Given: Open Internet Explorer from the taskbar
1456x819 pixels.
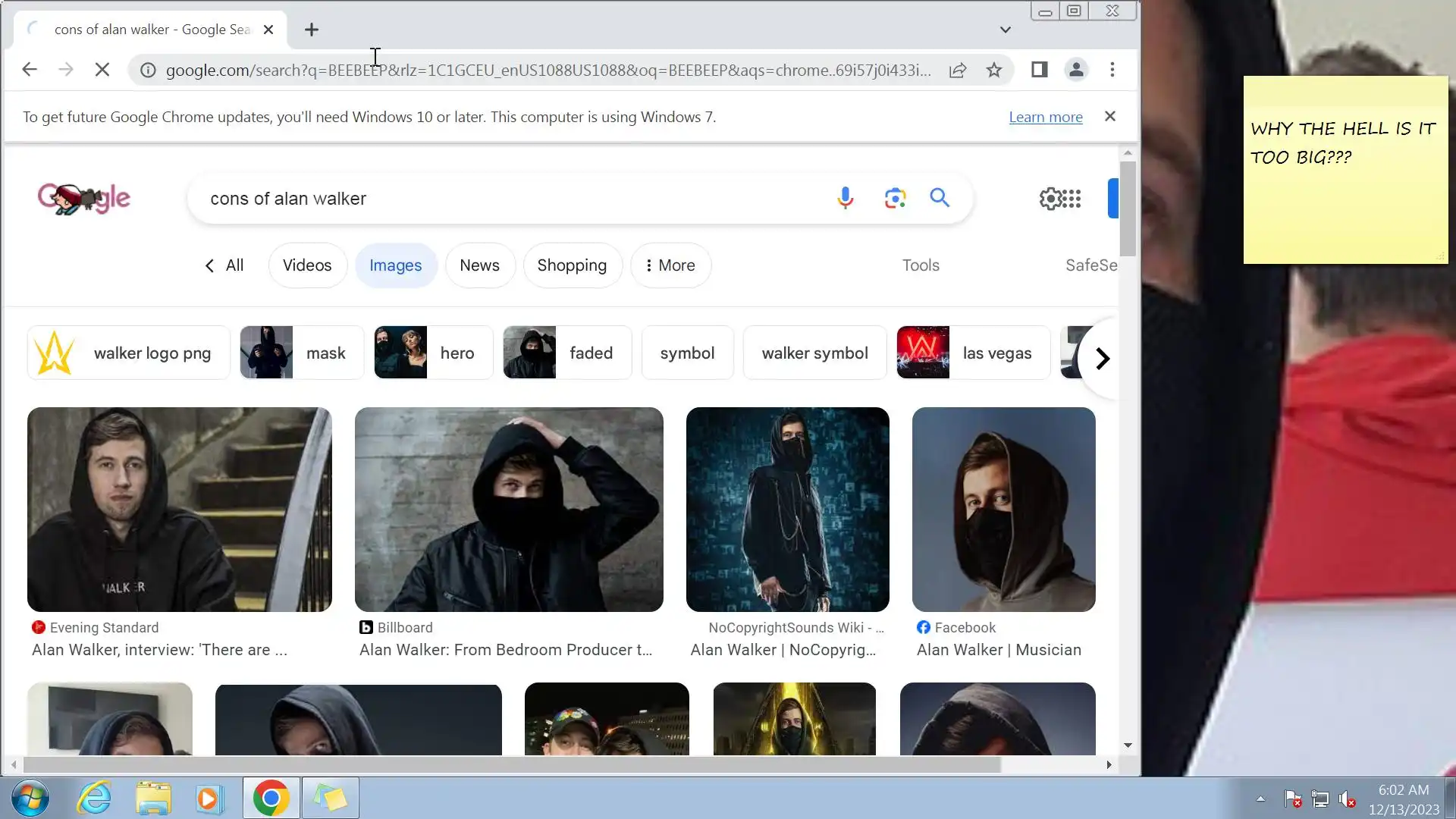Looking at the screenshot, I should (95, 798).
